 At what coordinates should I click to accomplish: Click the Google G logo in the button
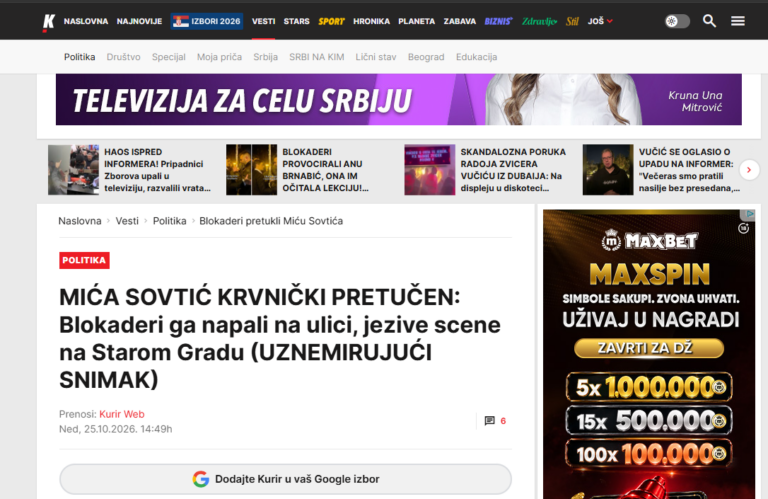pyautogui.click(x=201, y=479)
